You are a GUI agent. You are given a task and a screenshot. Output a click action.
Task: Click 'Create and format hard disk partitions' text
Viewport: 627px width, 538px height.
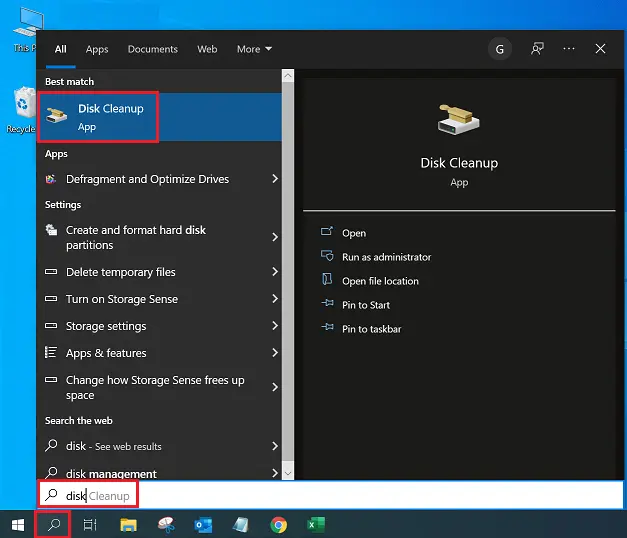[136, 238]
